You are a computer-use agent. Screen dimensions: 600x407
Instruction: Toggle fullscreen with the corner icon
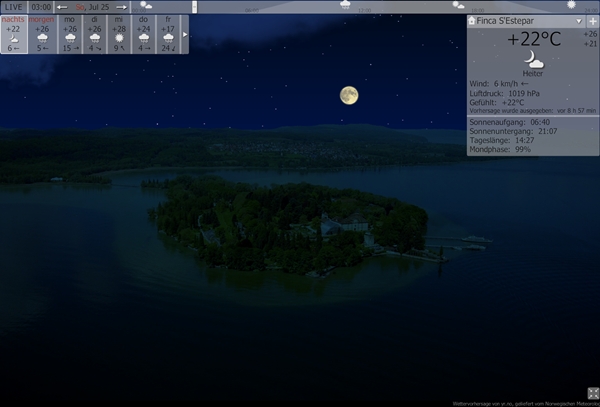click(593, 393)
